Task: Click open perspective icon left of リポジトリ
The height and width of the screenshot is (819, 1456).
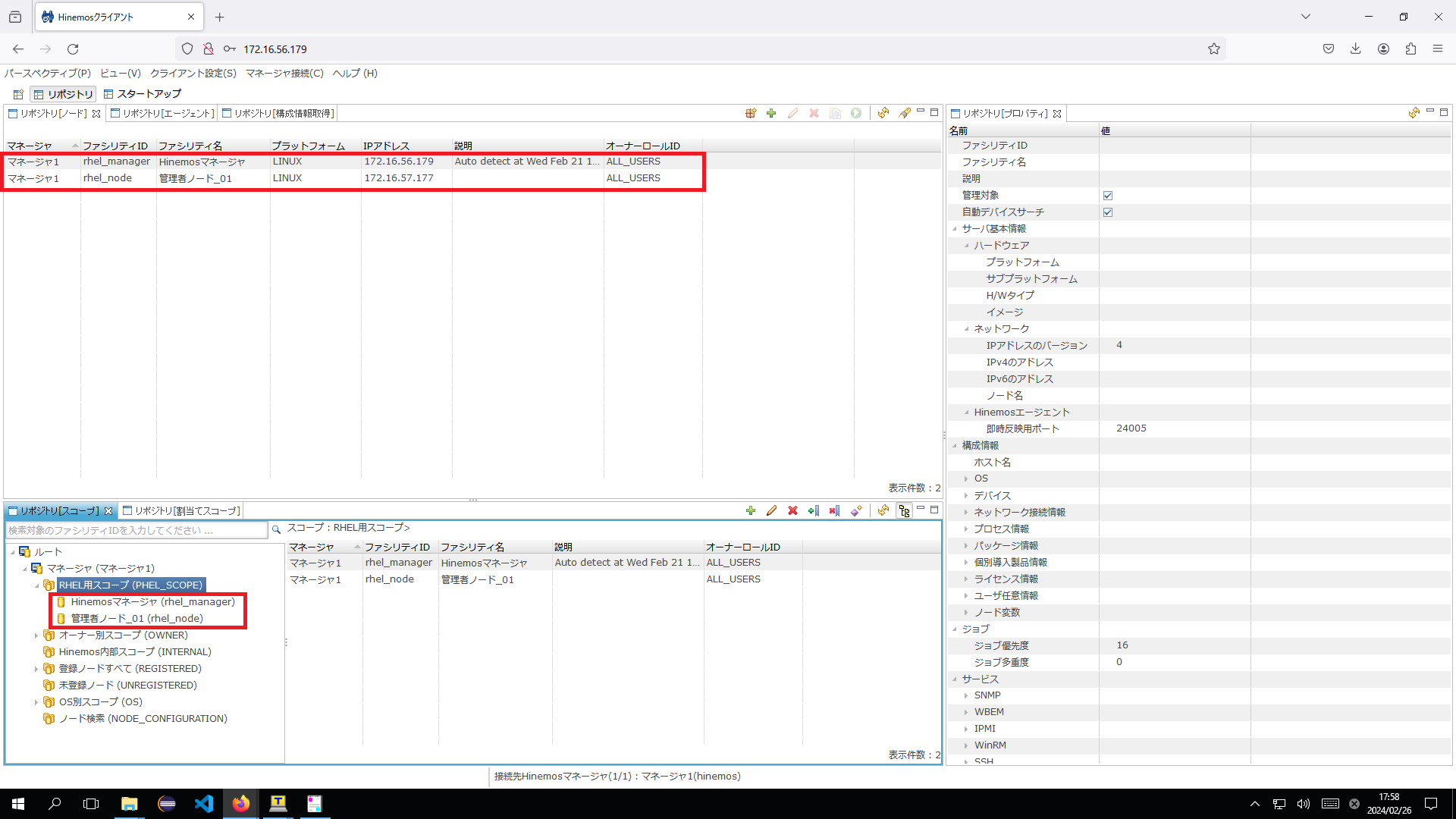Action: click(x=18, y=94)
